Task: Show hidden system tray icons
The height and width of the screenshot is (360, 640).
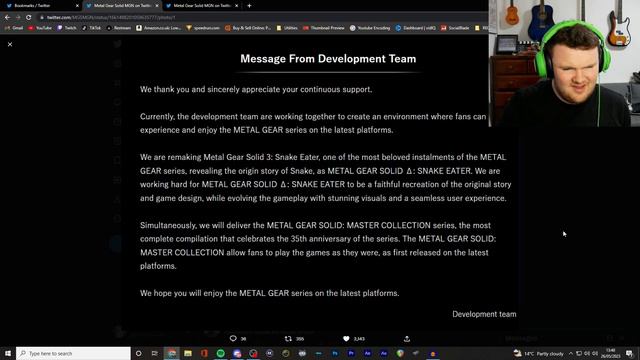Action: 571,353
